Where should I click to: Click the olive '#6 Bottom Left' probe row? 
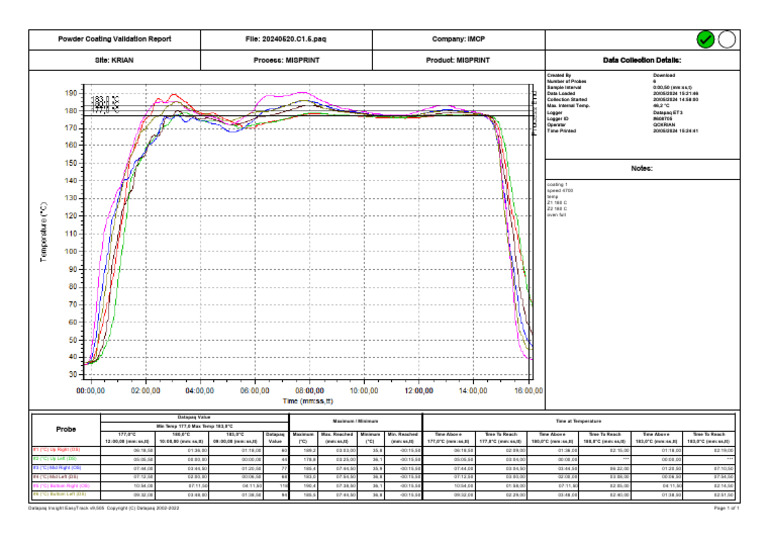(384, 495)
